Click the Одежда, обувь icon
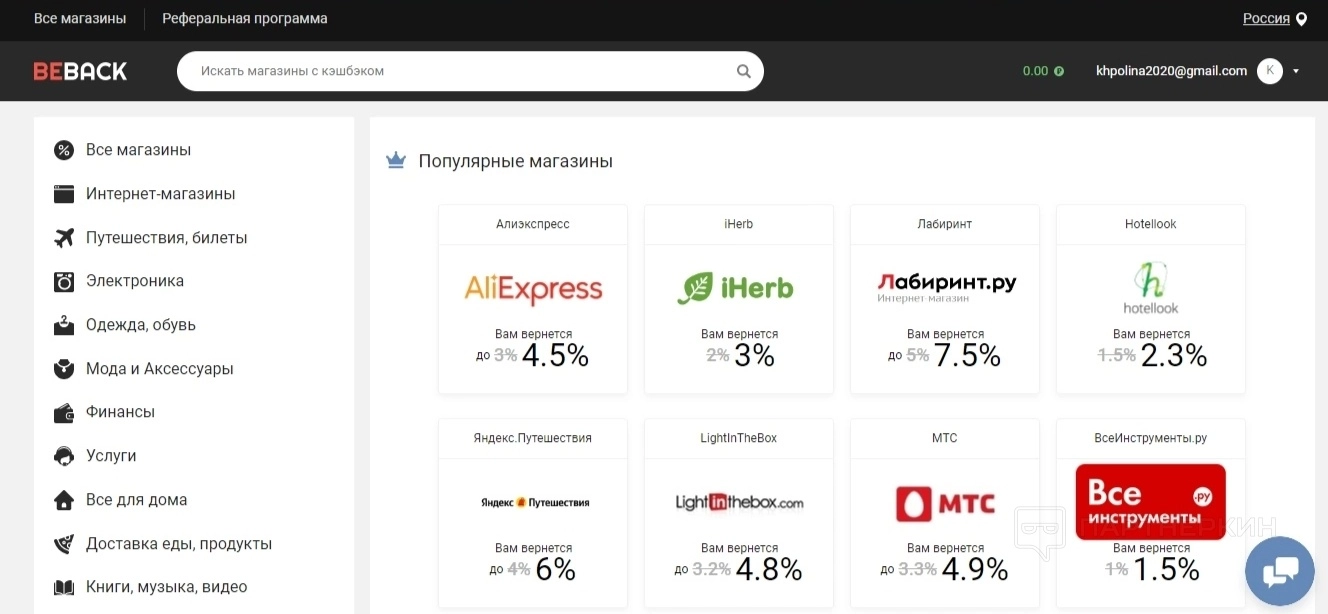Image resolution: width=1328 pixels, height=614 pixels. (64, 325)
